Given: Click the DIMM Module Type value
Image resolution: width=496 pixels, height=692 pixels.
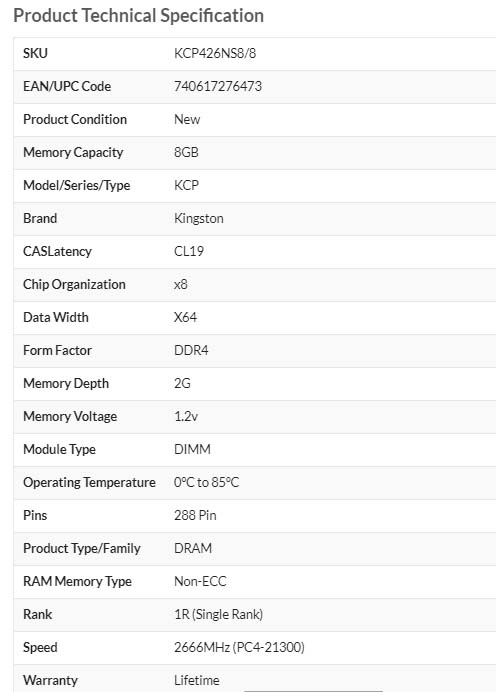Looking at the screenshot, I should click(x=192, y=449).
